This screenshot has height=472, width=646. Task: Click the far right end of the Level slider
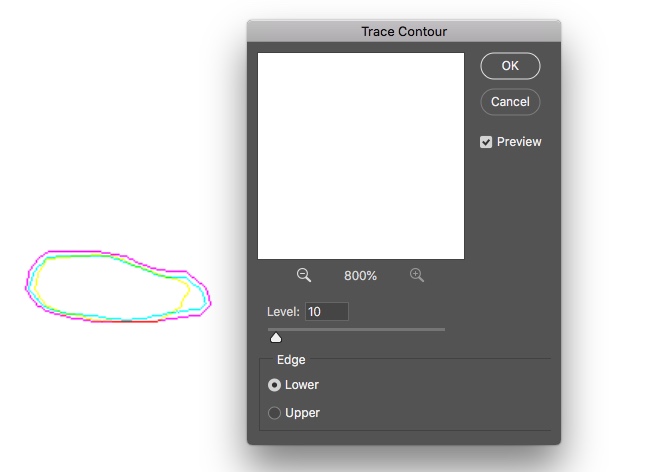[x=444, y=329]
